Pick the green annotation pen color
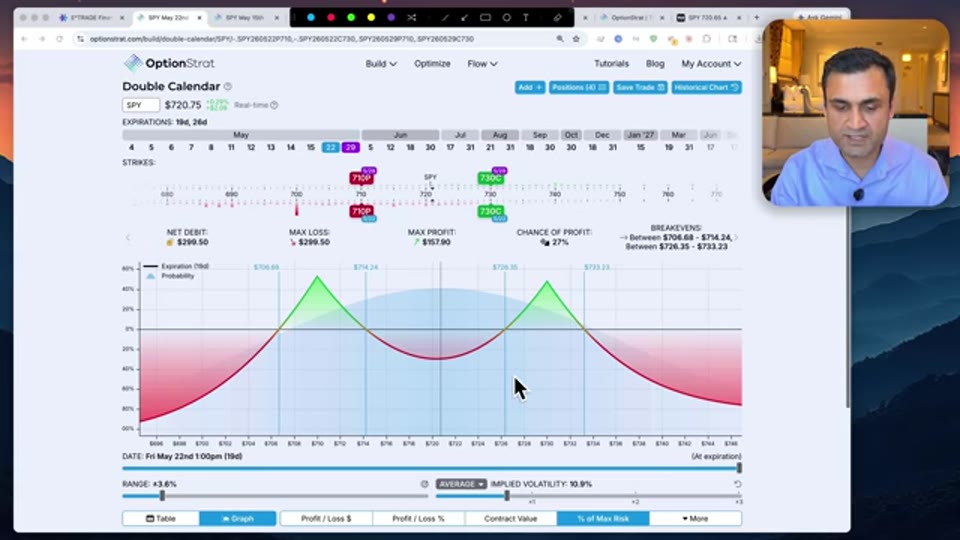Viewport: 960px width, 540px height. point(351,18)
